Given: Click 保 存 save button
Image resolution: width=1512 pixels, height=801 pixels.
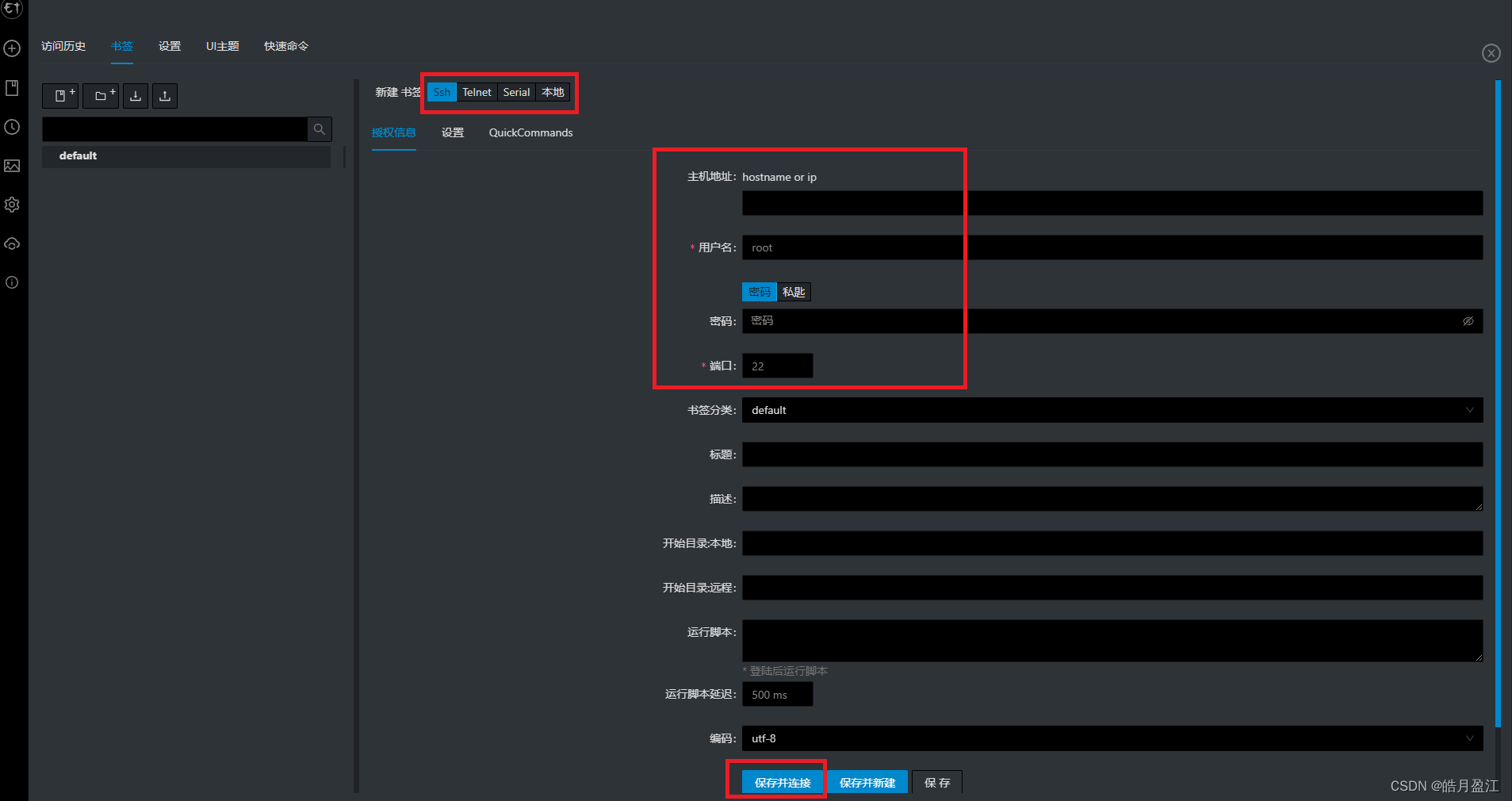Looking at the screenshot, I should [x=937, y=783].
